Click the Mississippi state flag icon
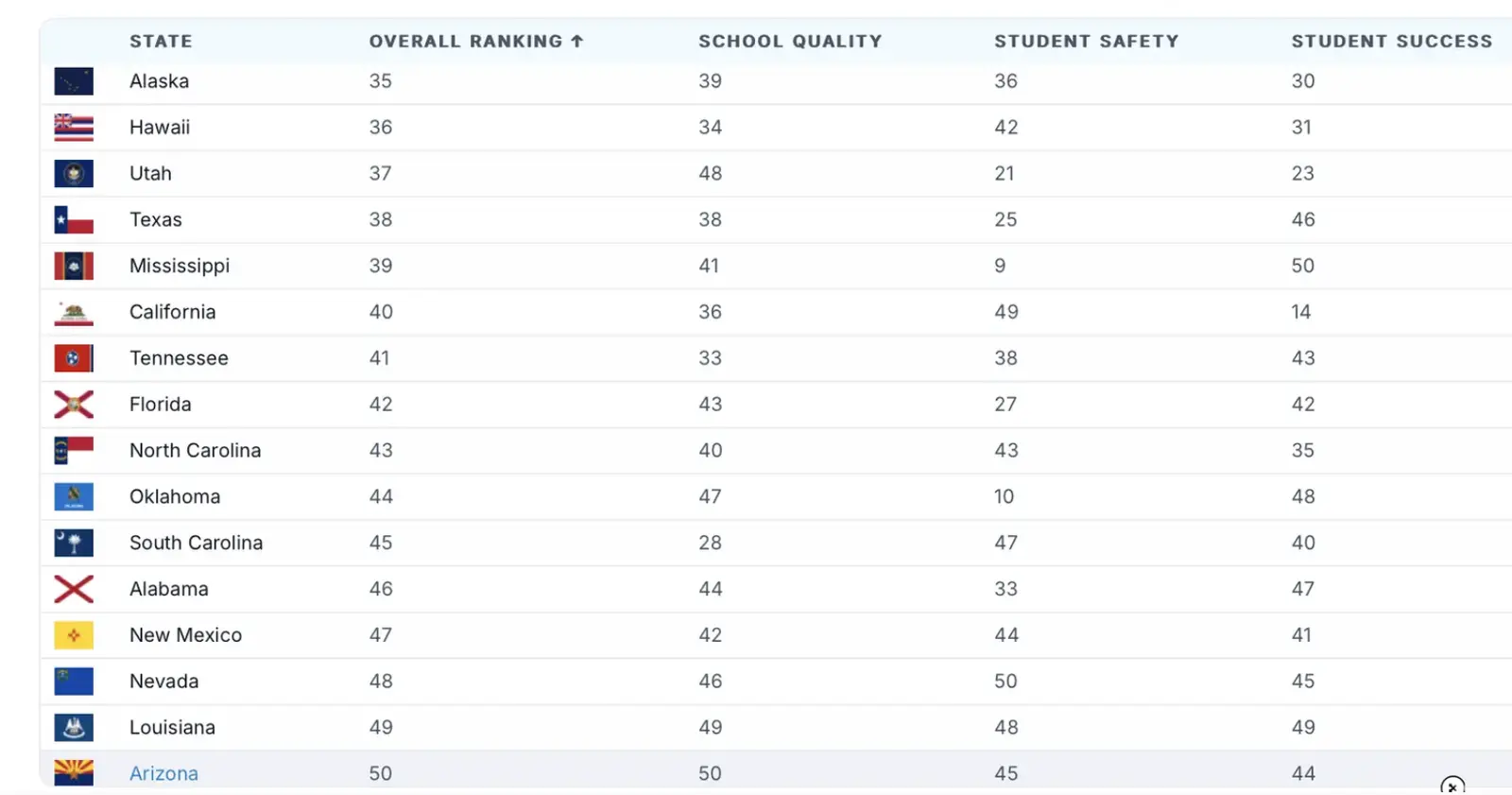This screenshot has height=795, width=1512. (74, 267)
